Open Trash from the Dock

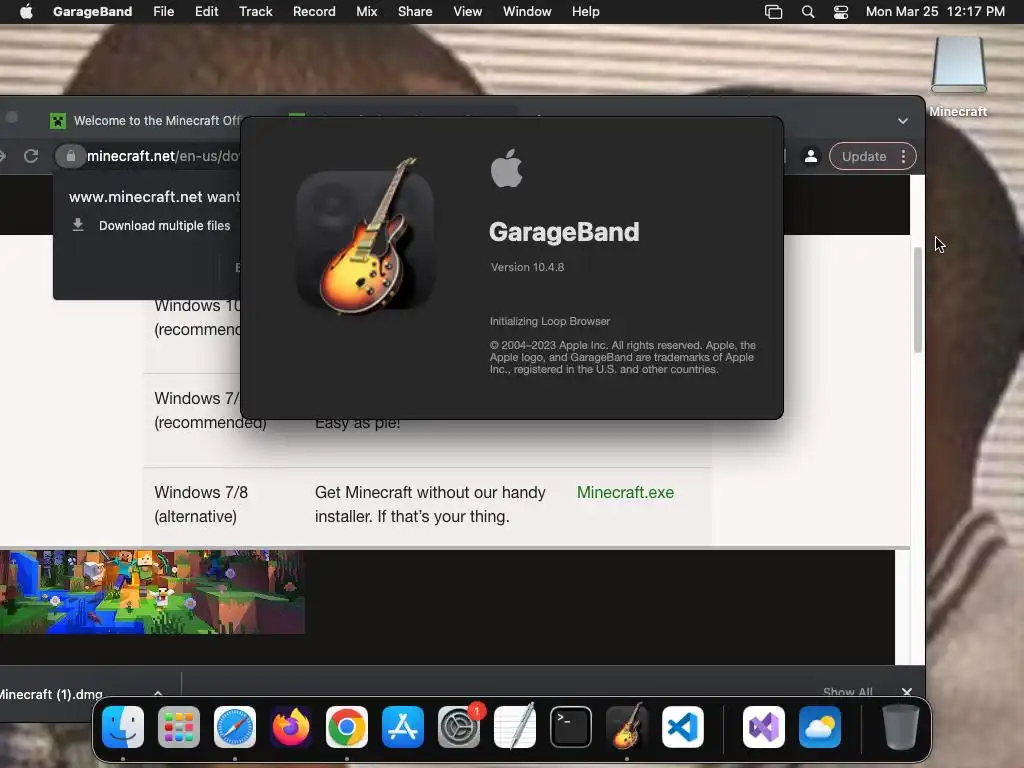coord(901,727)
